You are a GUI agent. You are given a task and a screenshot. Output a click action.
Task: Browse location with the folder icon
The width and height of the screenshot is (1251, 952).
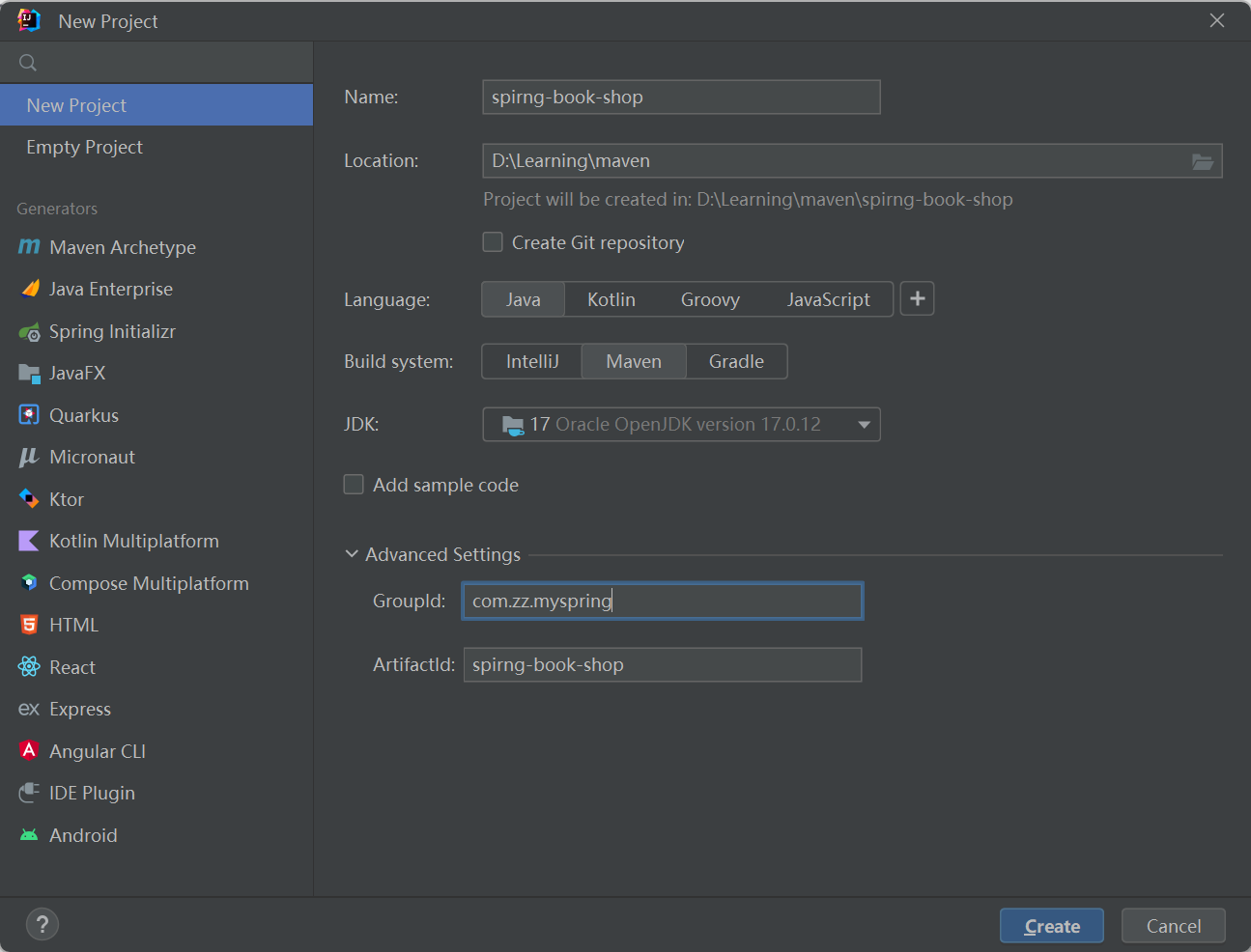click(1203, 161)
